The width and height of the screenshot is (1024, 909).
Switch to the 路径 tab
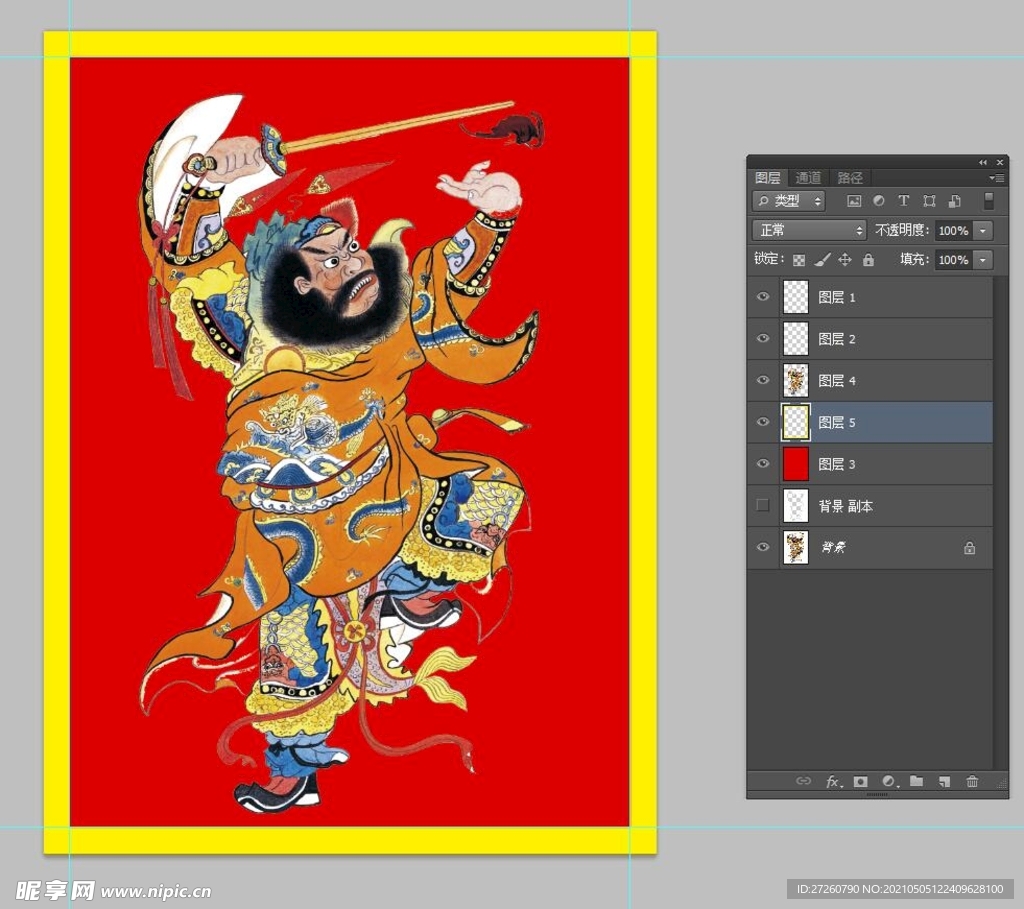tap(850, 178)
